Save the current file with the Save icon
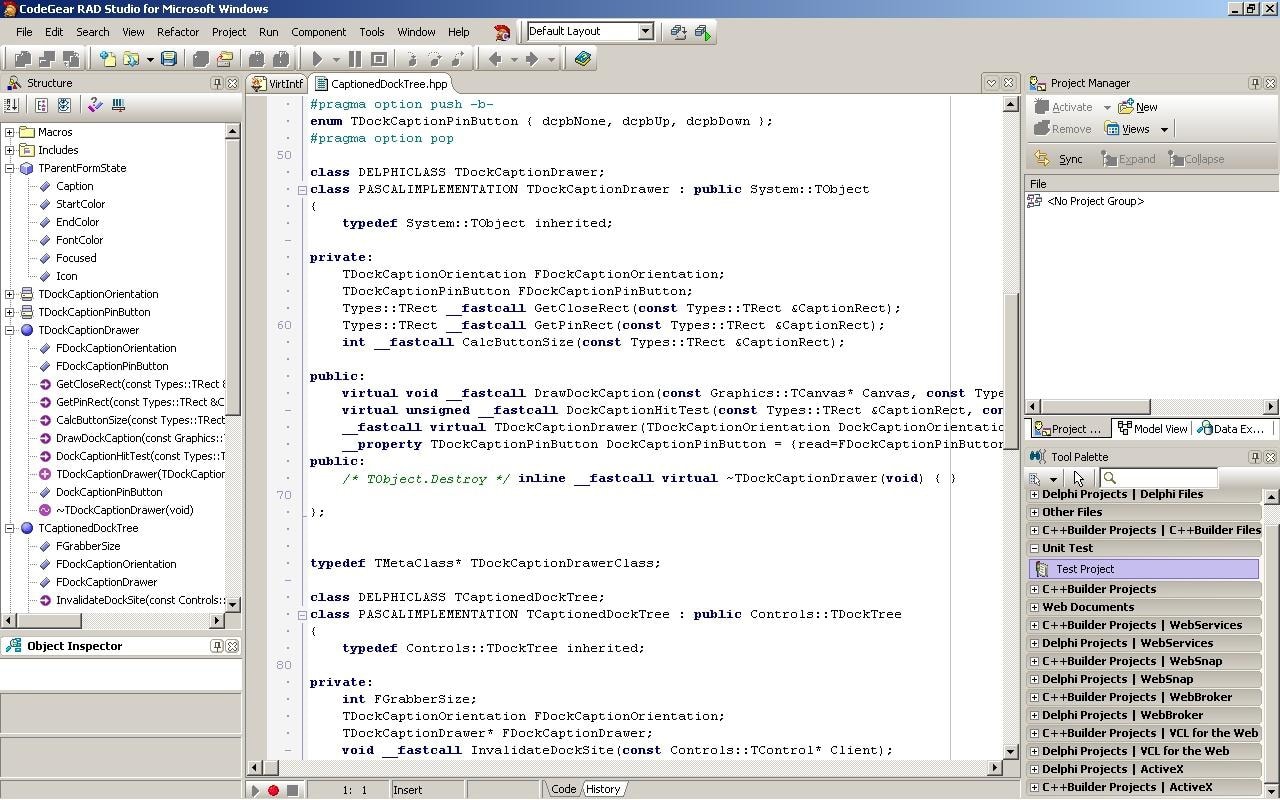This screenshot has width=1280, height=800. (169, 59)
